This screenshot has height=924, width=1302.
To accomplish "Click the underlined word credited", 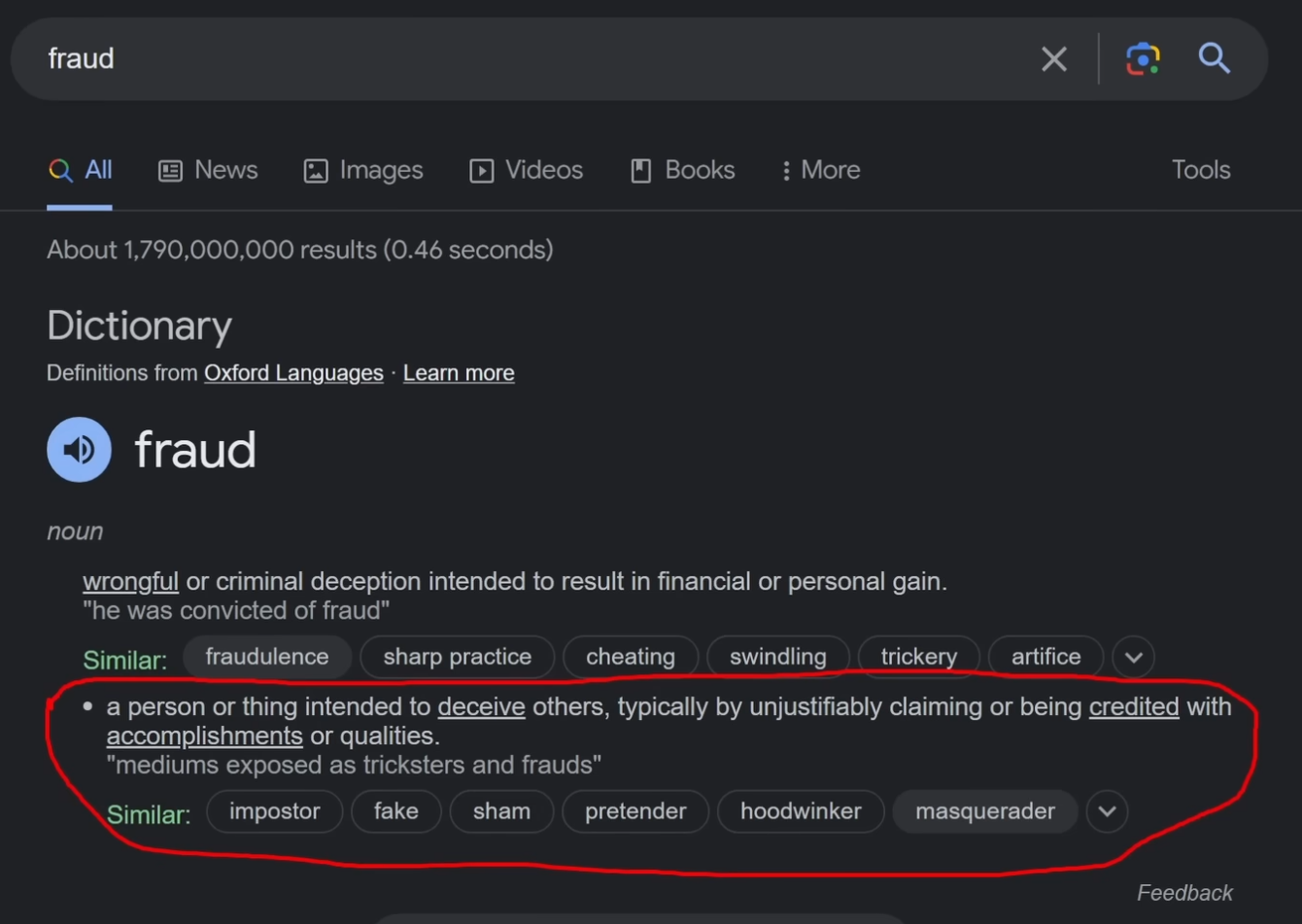I will (x=1134, y=707).
